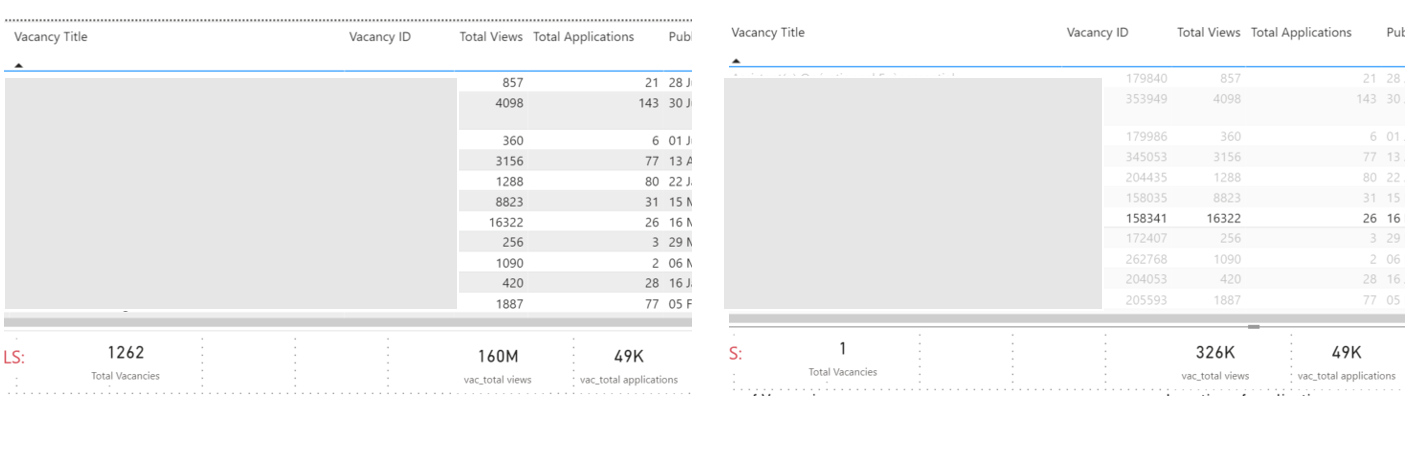Image resolution: width=1411 pixels, height=451 pixels.
Task: Select Vacancy ID 158035 in right table
Action: coord(1146,198)
